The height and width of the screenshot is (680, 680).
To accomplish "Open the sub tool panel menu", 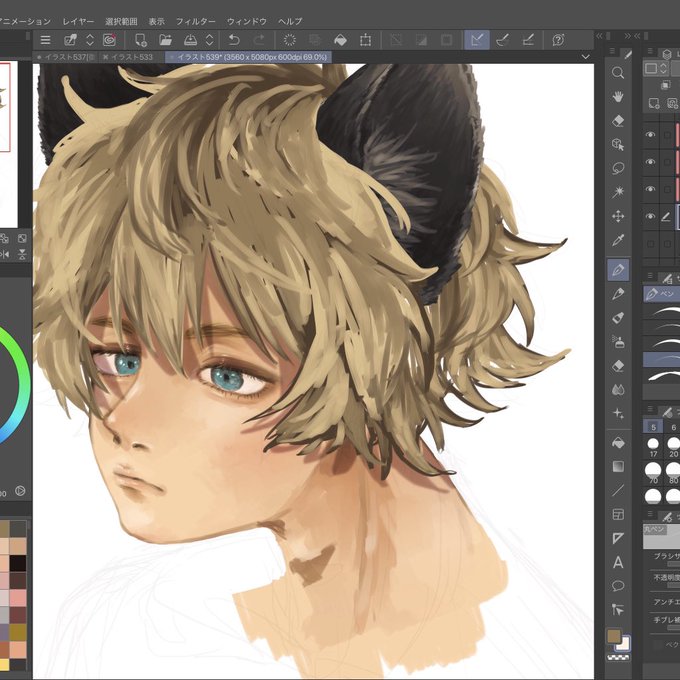I will 650,276.
